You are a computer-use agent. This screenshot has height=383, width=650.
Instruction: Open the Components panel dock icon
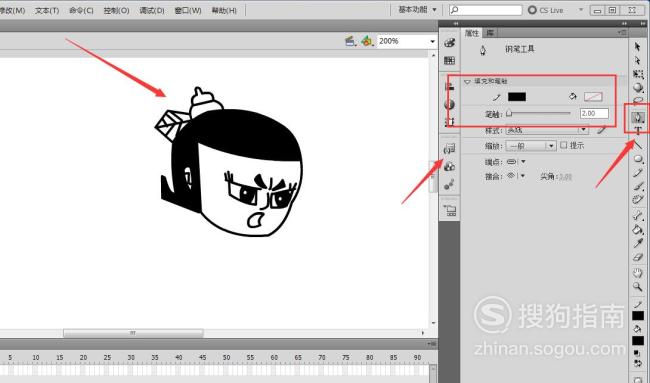click(x=449, y=167)
